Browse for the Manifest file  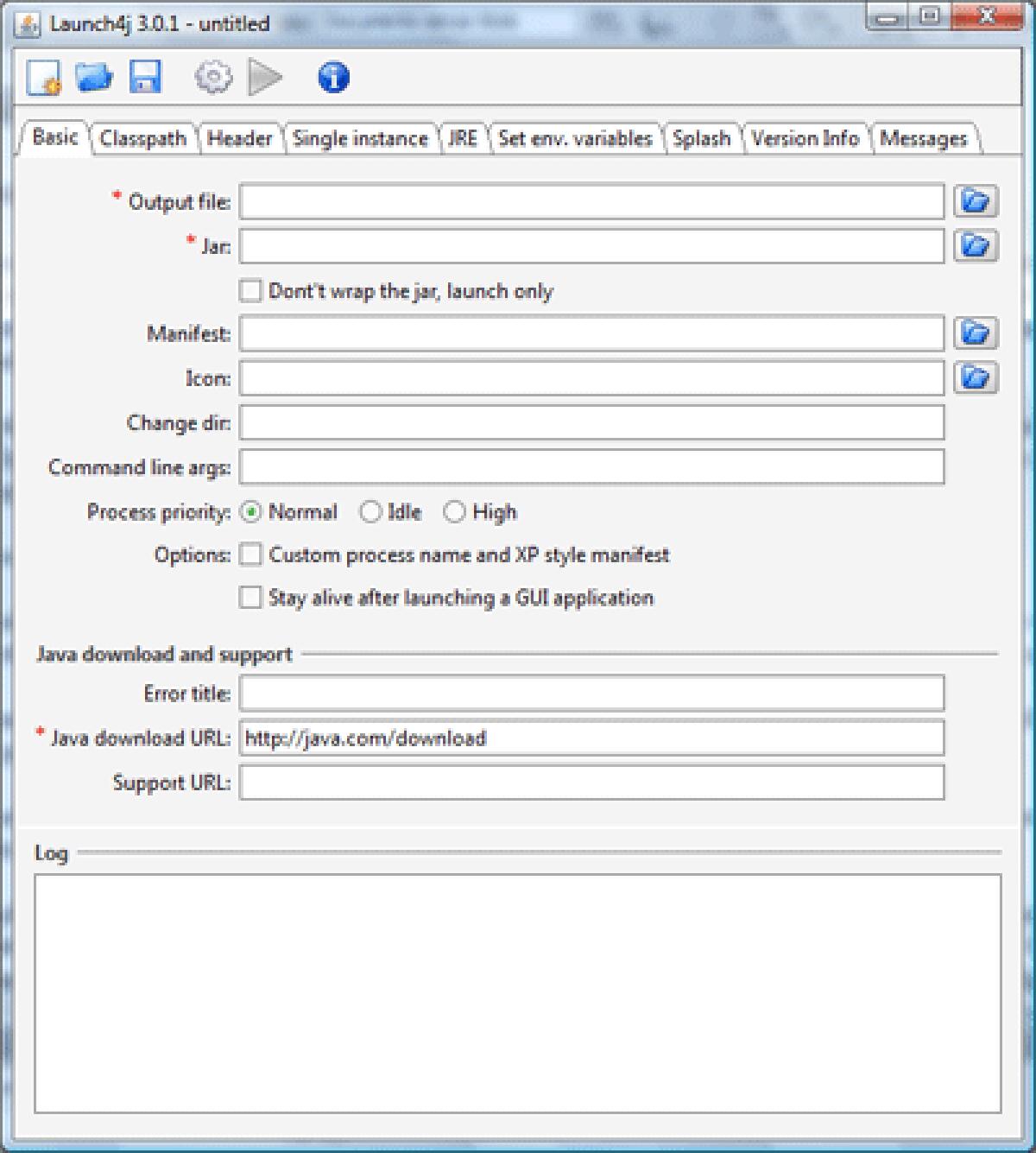(x=976, y=333)
